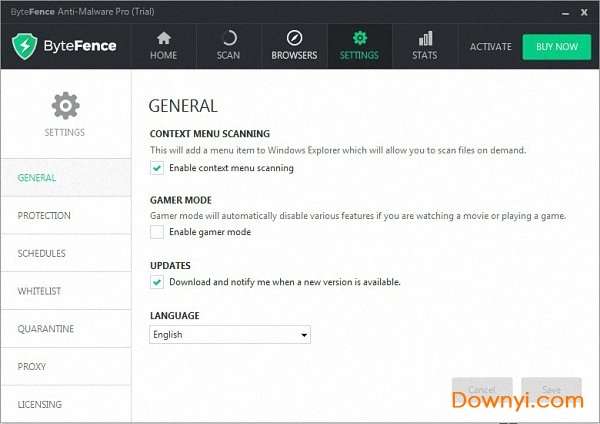
Task: Click the Language dropdown arrow
Action: [x=303, y=335]
